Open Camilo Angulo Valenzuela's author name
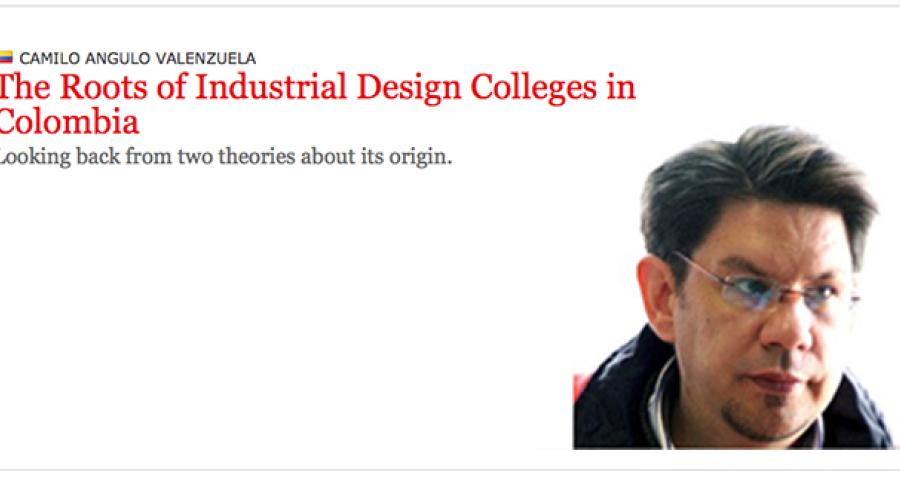This screenshot has width=900, height=490. click(x=129, y=58)
